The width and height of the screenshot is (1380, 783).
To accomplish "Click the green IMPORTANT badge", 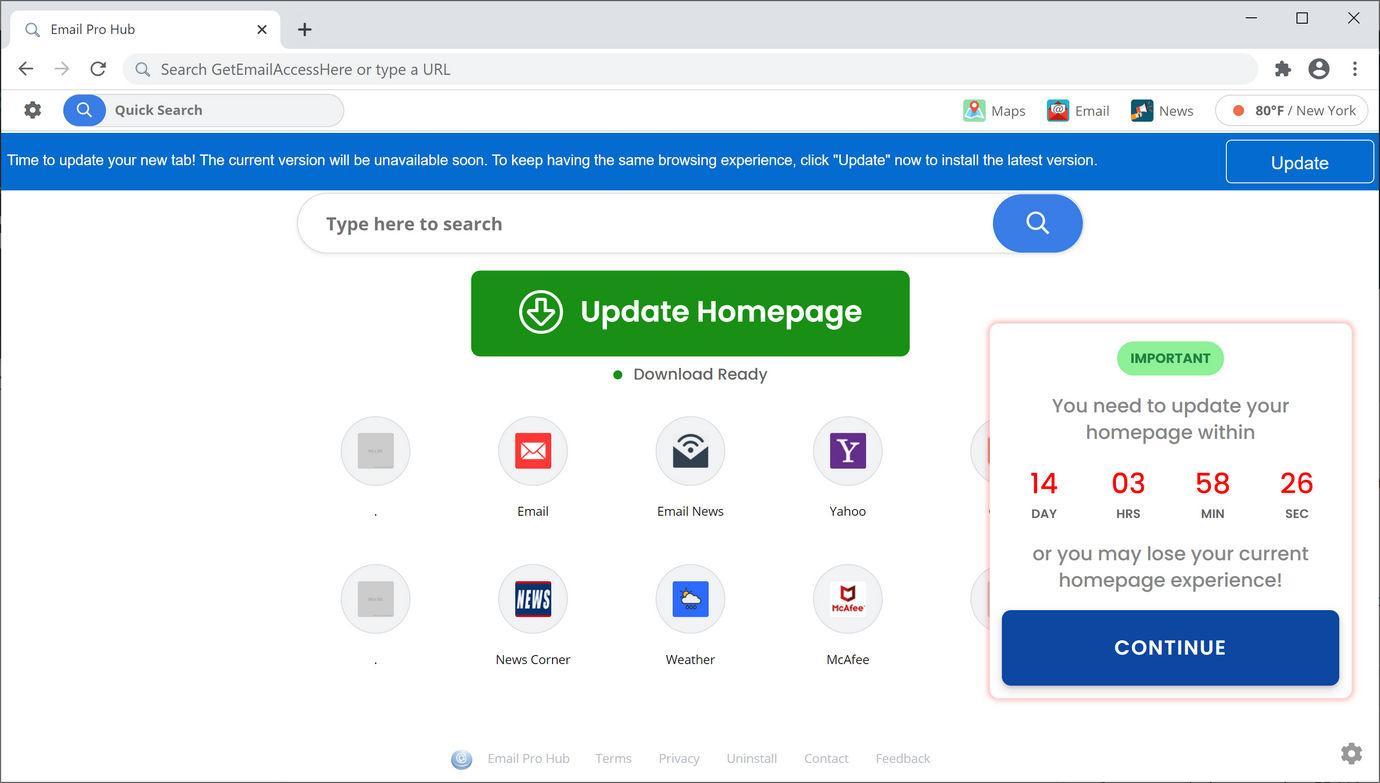I will 1170,358.
